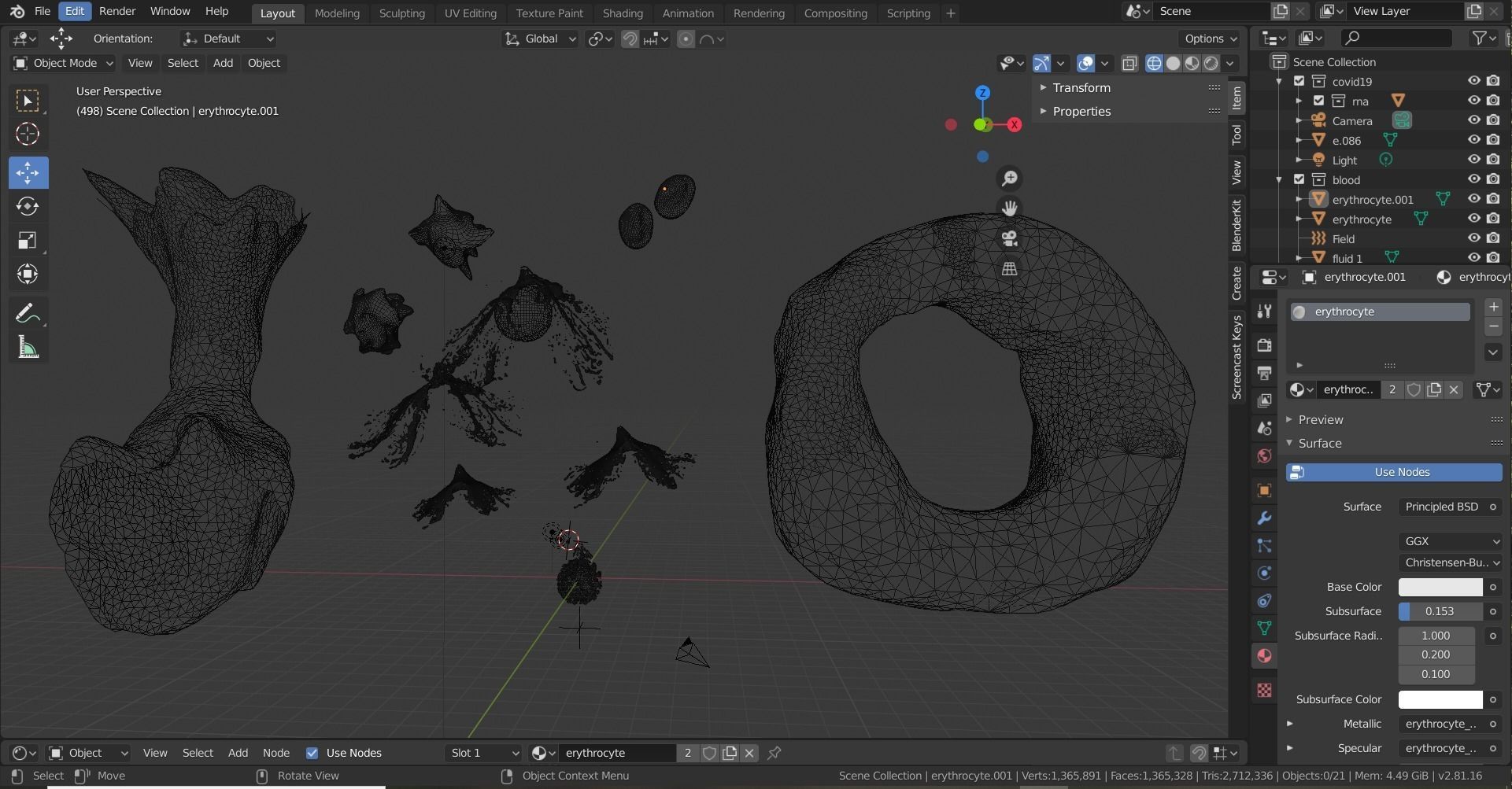Select the Rotate tool
The height and width of the screenshot is (789, 1512).
click(x=28, y=206)
